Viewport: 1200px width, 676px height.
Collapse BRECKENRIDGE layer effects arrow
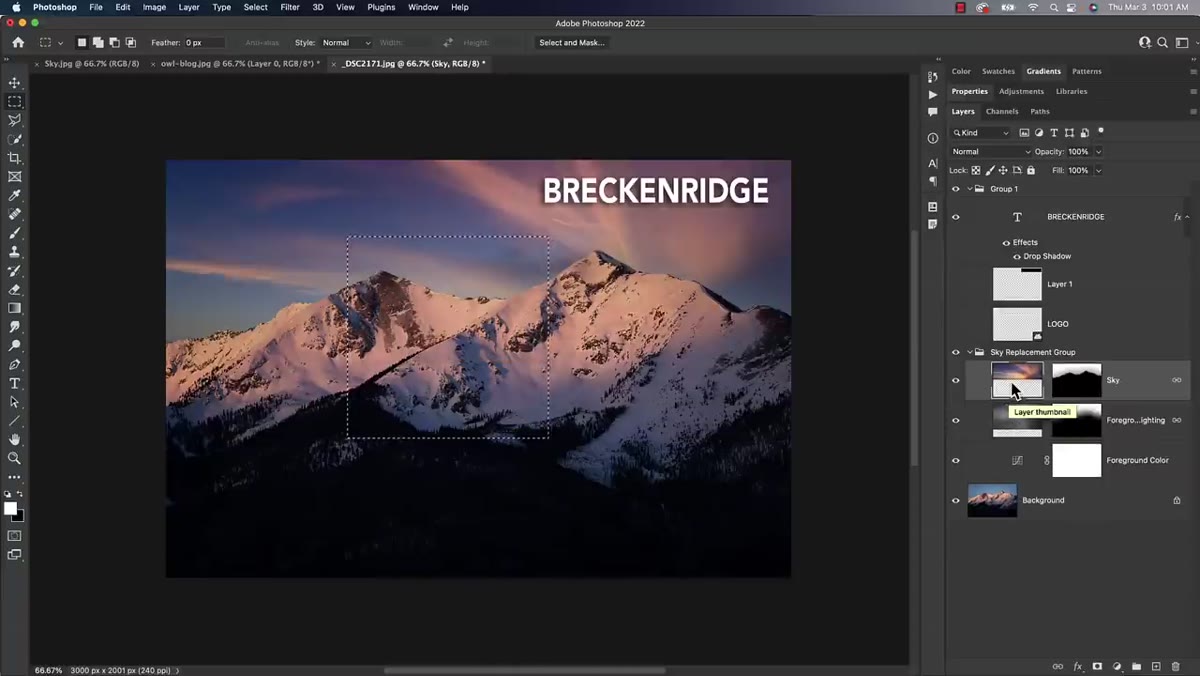pyautogui.click(x=1187, y=217)
